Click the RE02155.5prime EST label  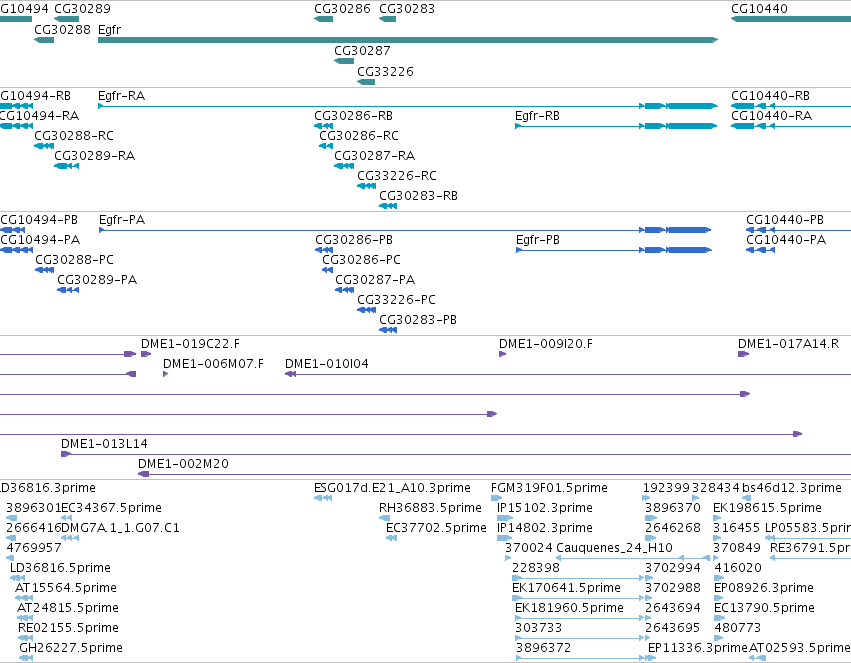pyautogui.click(x=68, y=628)
